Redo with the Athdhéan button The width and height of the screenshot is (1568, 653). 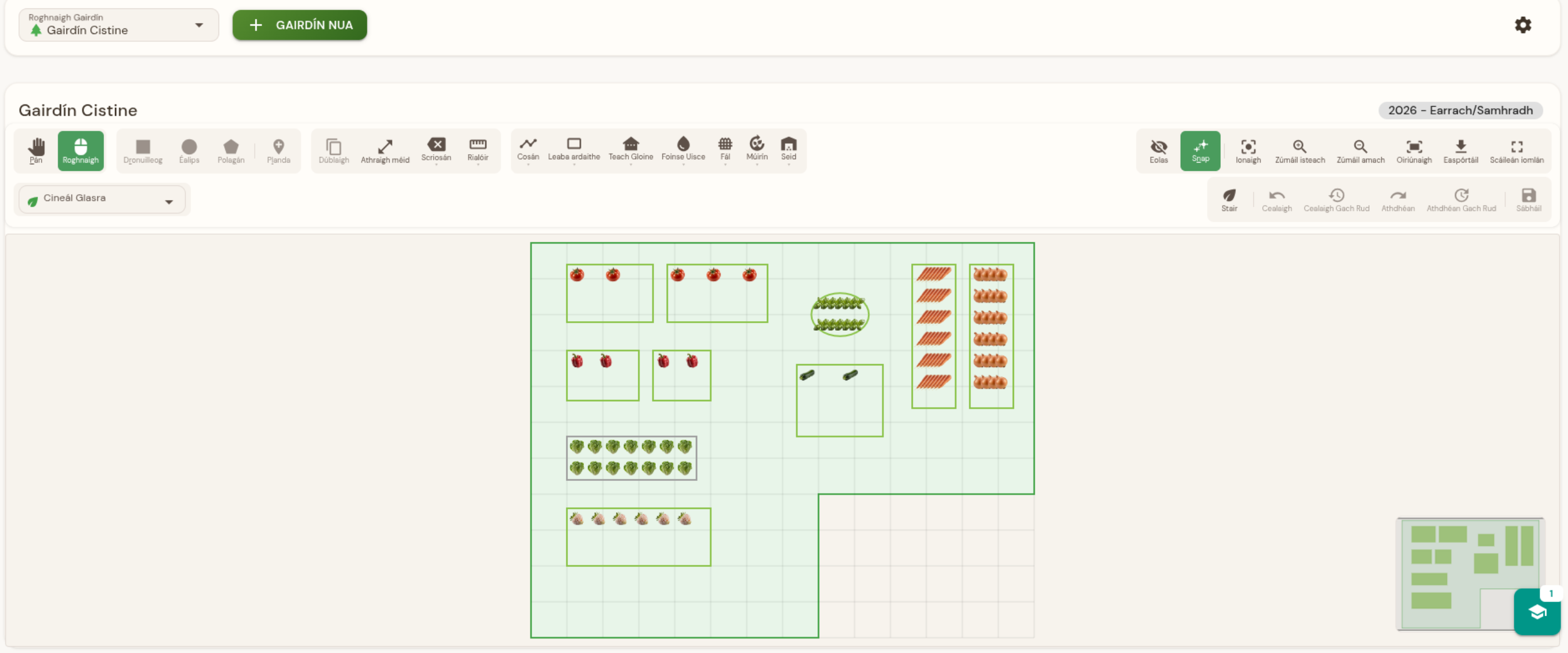(1398, 199)
